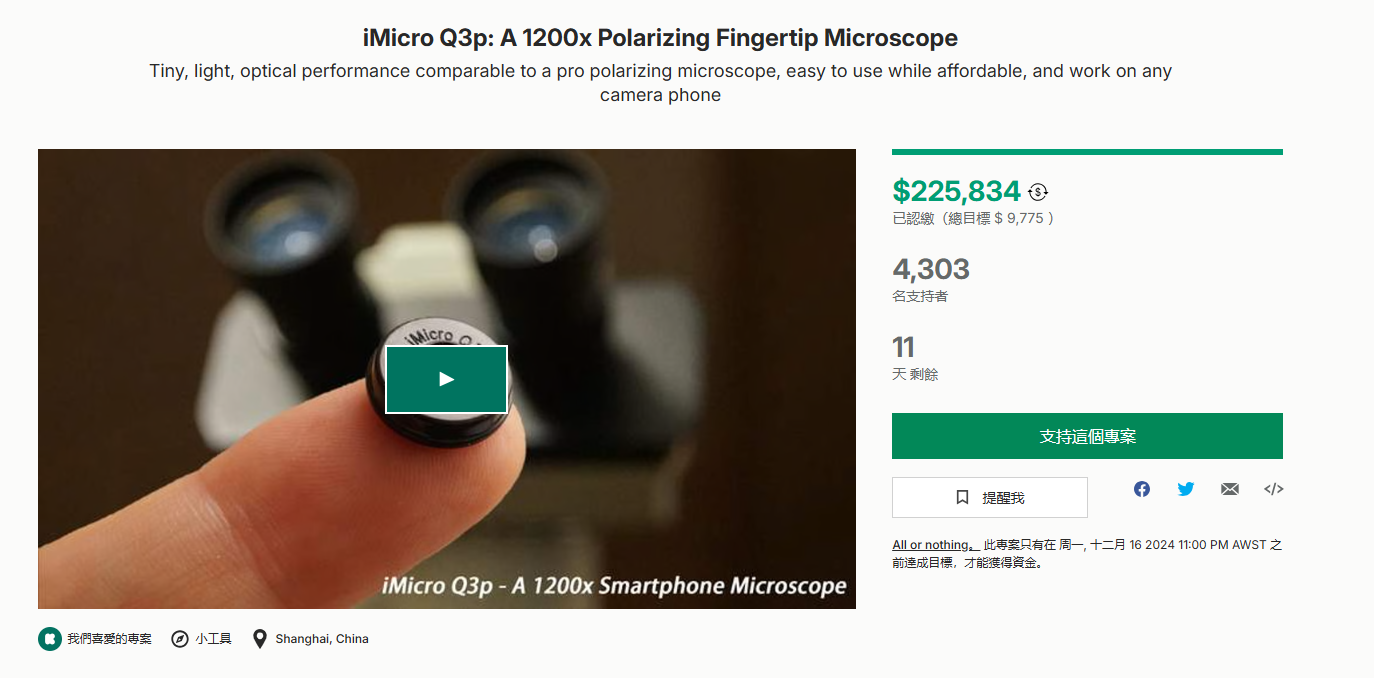This screenshot has width=1374, height=678.
Task: Click the currency conversion icon beside $225,834
Action: click(1038, 192)
